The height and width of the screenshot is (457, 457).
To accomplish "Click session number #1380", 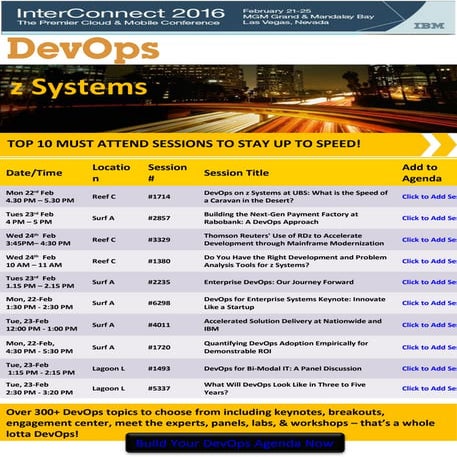I will [159, 261].
